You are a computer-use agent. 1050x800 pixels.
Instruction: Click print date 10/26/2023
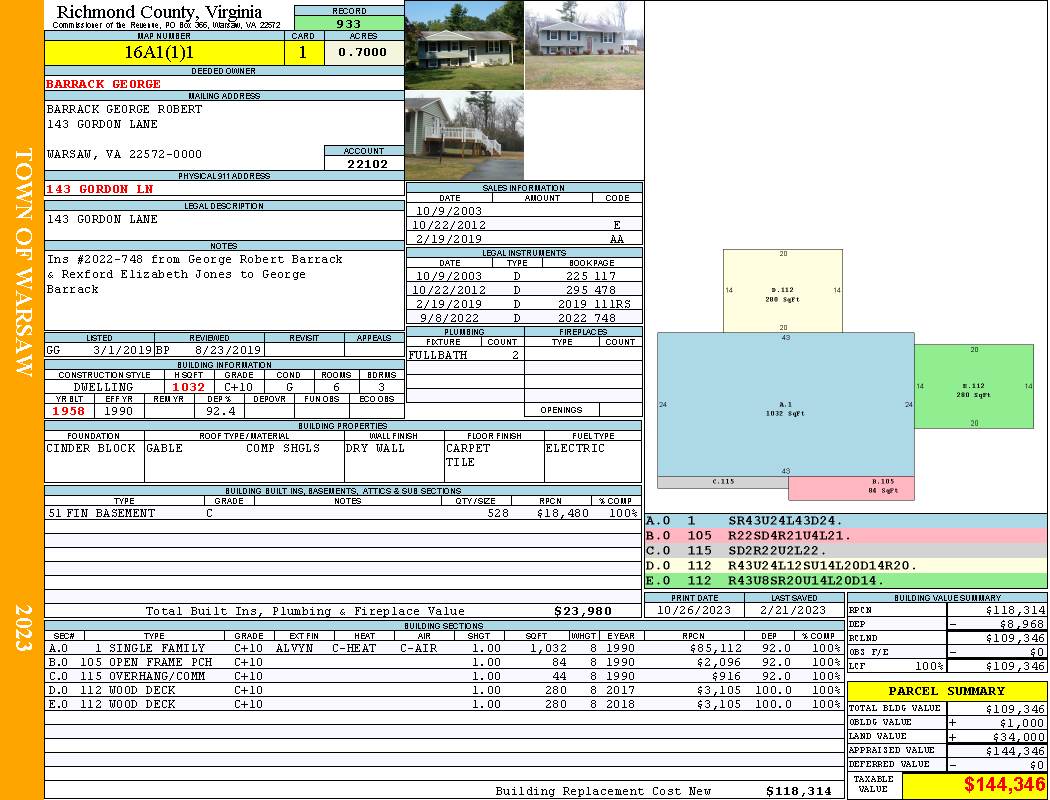[x=694, y=610]
